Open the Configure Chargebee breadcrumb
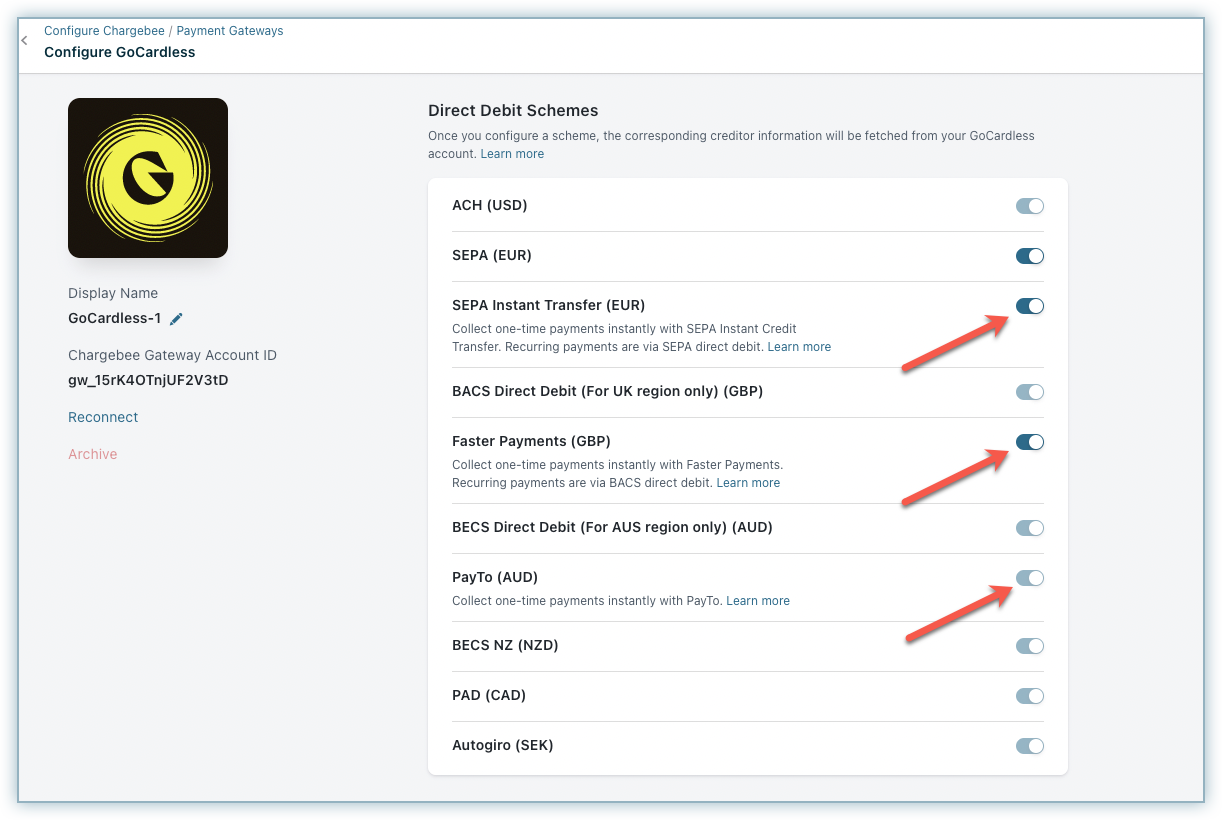The image size is (1222, 820). [105, 31]
